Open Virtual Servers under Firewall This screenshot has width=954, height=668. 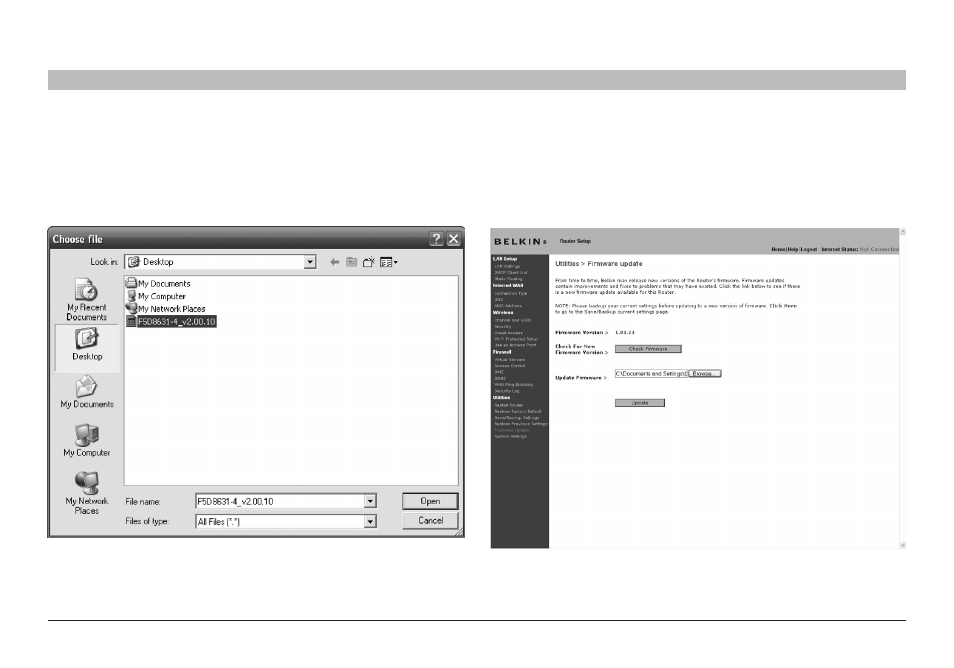(509, 360)
